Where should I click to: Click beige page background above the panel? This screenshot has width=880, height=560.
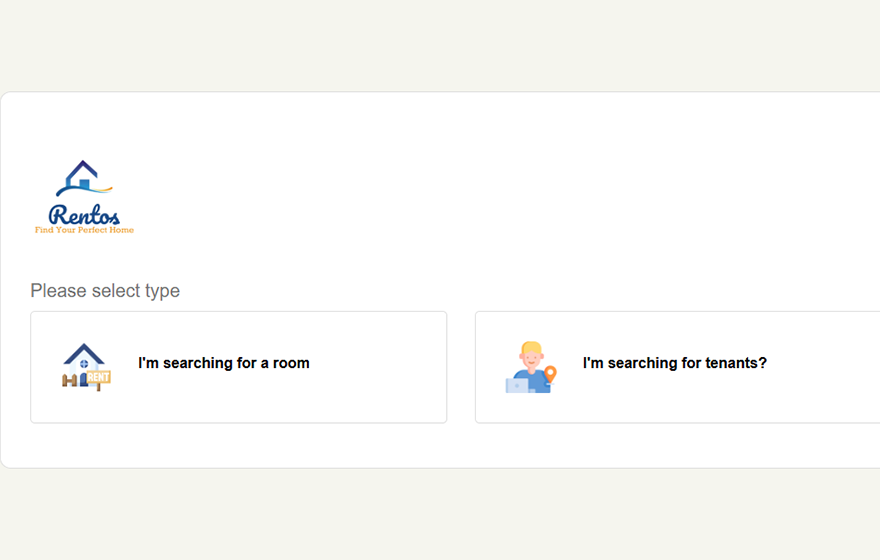pyautogui.click(x=440, y=45)
